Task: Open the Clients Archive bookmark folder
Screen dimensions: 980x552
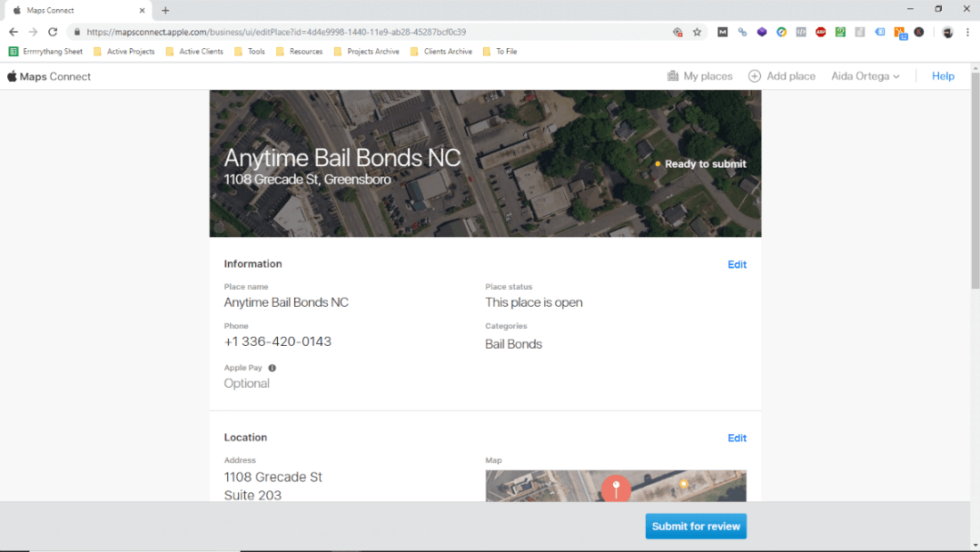Action: pos(441,51)
